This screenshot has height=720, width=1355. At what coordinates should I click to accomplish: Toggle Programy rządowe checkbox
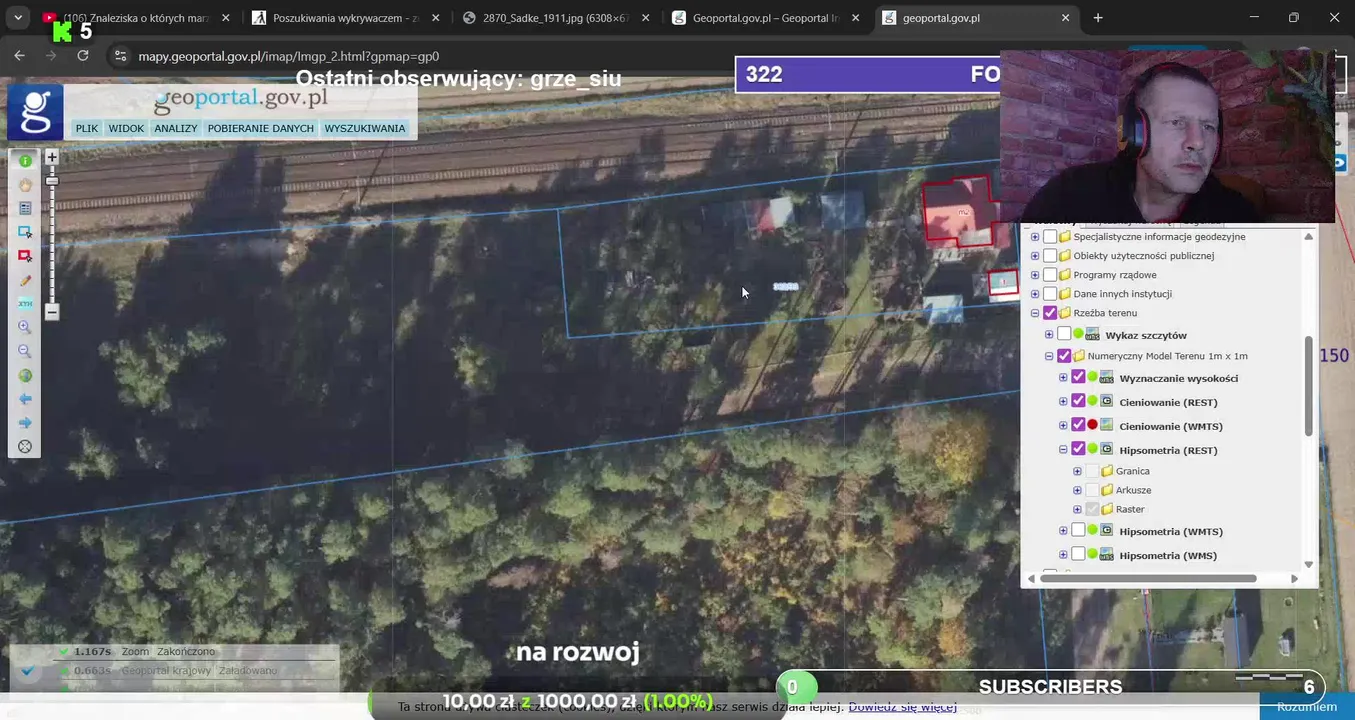(x=1050, y=275)
